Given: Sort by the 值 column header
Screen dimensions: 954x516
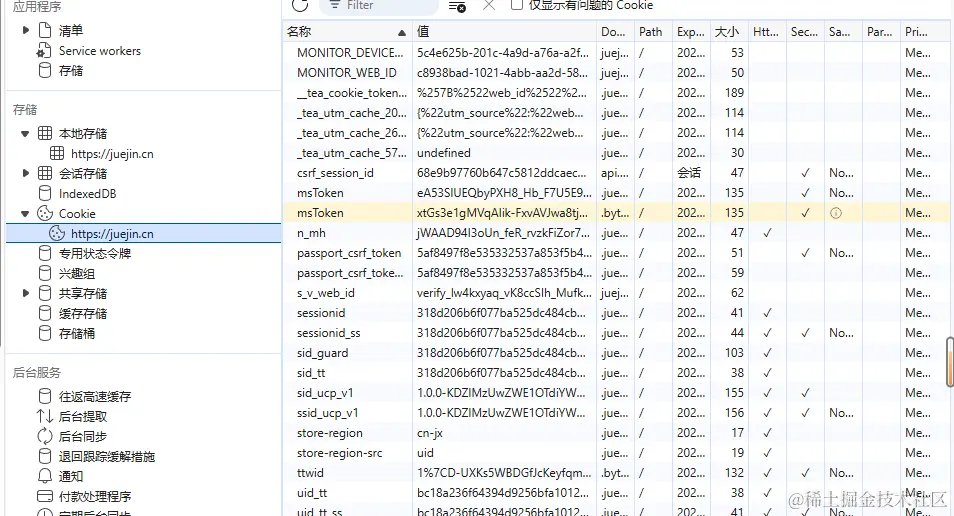Looking at the screenshot, I should click(x=504, y=32).
